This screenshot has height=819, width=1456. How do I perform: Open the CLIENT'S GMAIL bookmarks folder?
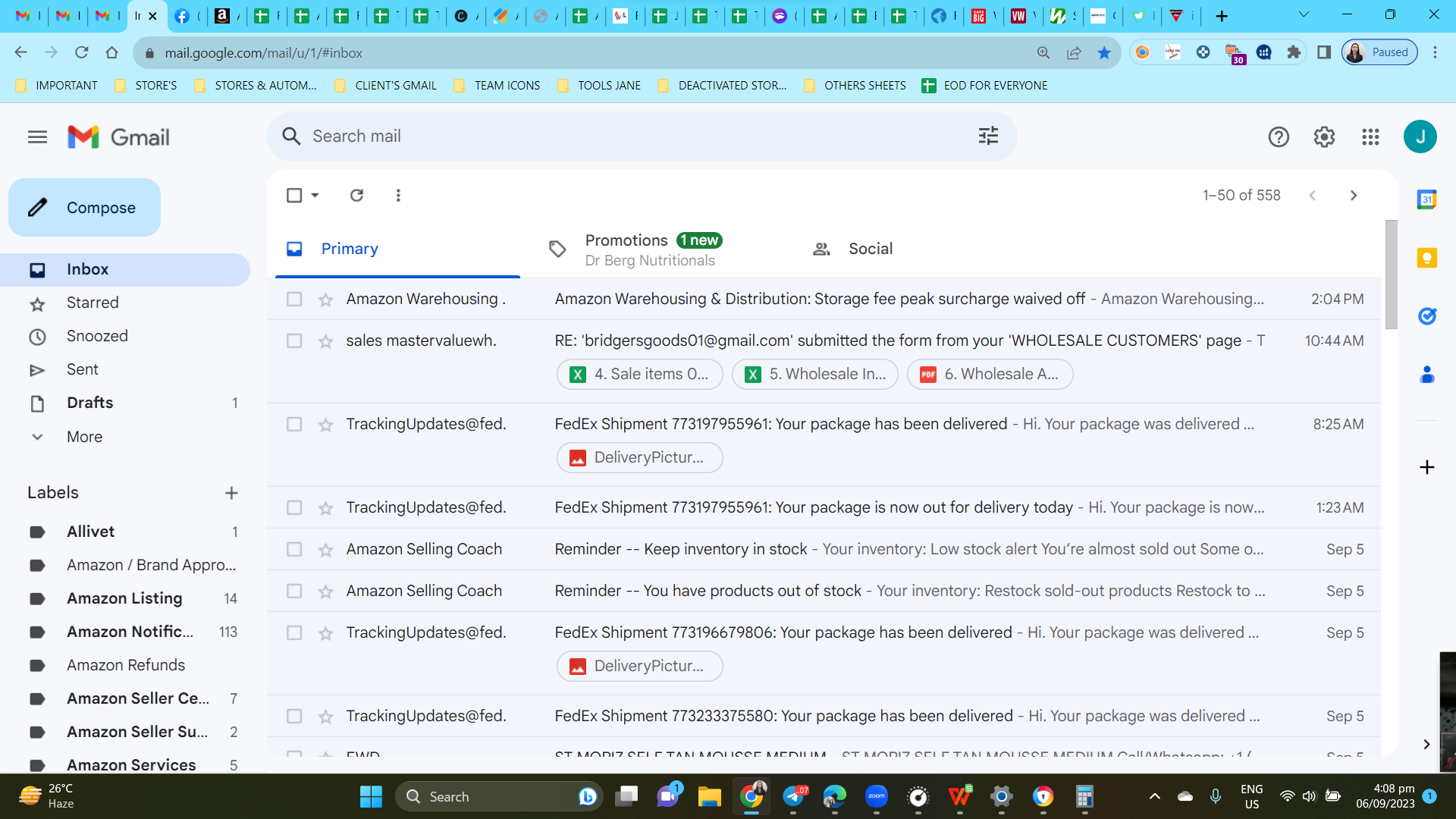(386, 86)
